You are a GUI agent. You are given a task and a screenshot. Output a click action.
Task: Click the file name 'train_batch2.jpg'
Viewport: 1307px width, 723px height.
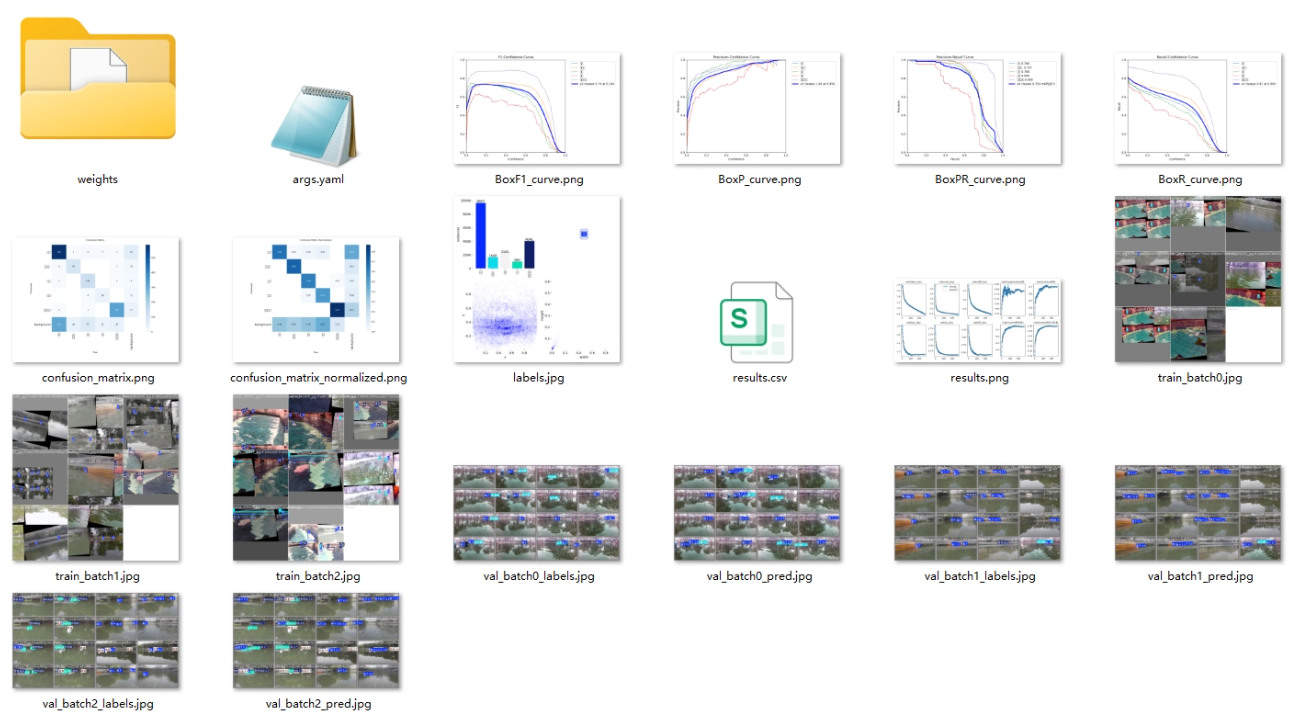point(317,576)
